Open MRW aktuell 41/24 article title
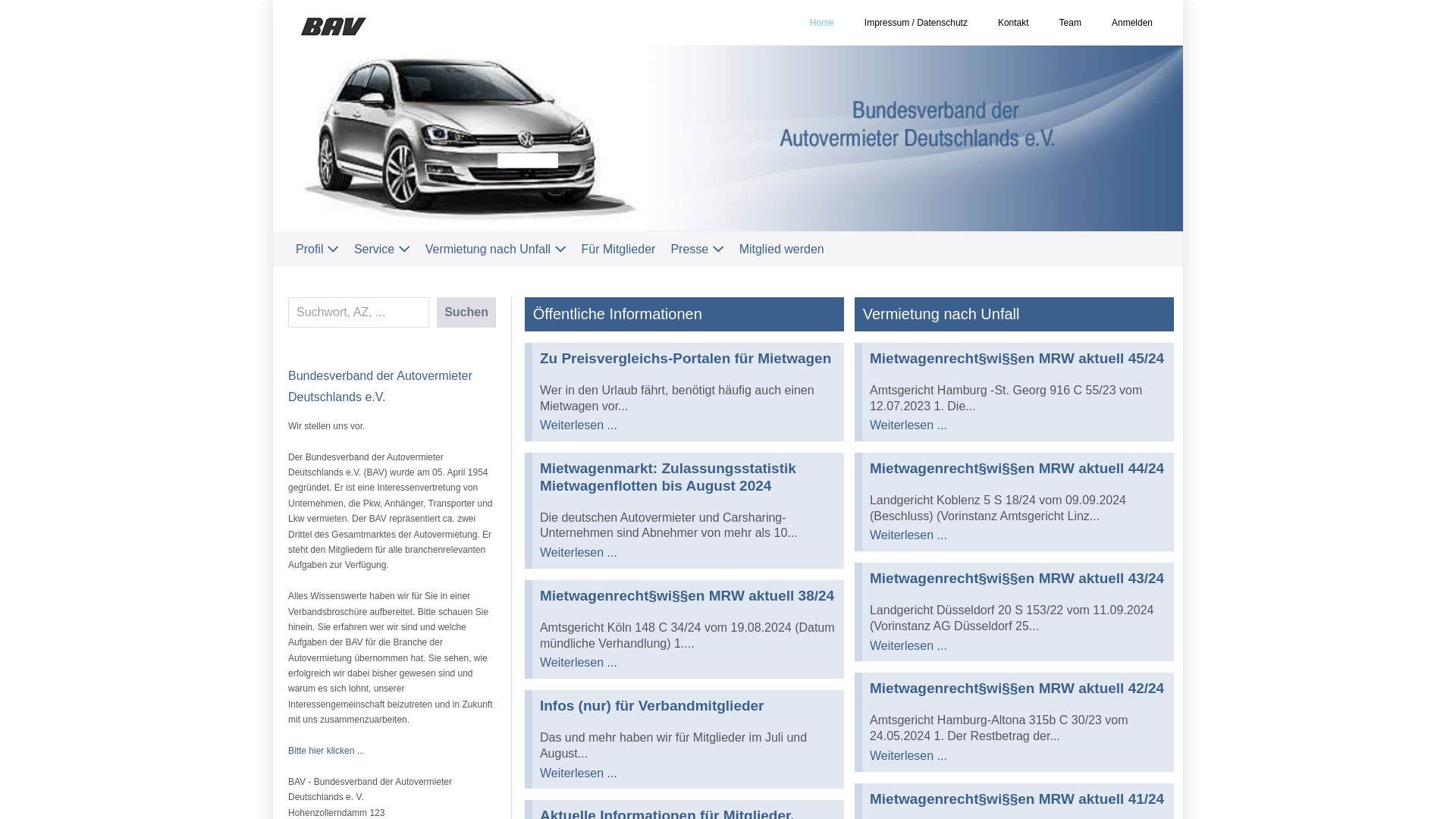 (x=1017, y=799)
